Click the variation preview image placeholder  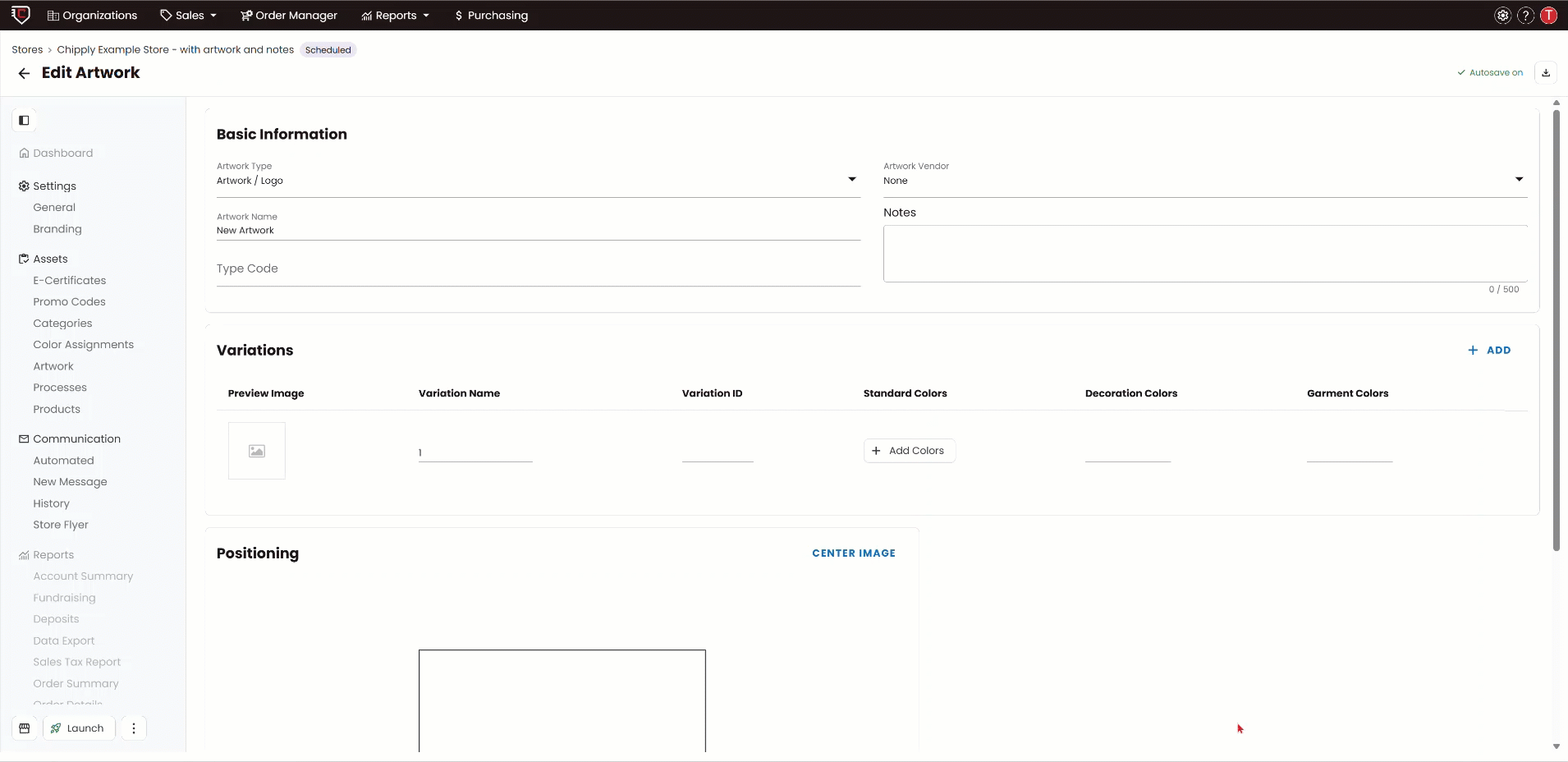tap(257, 451)
